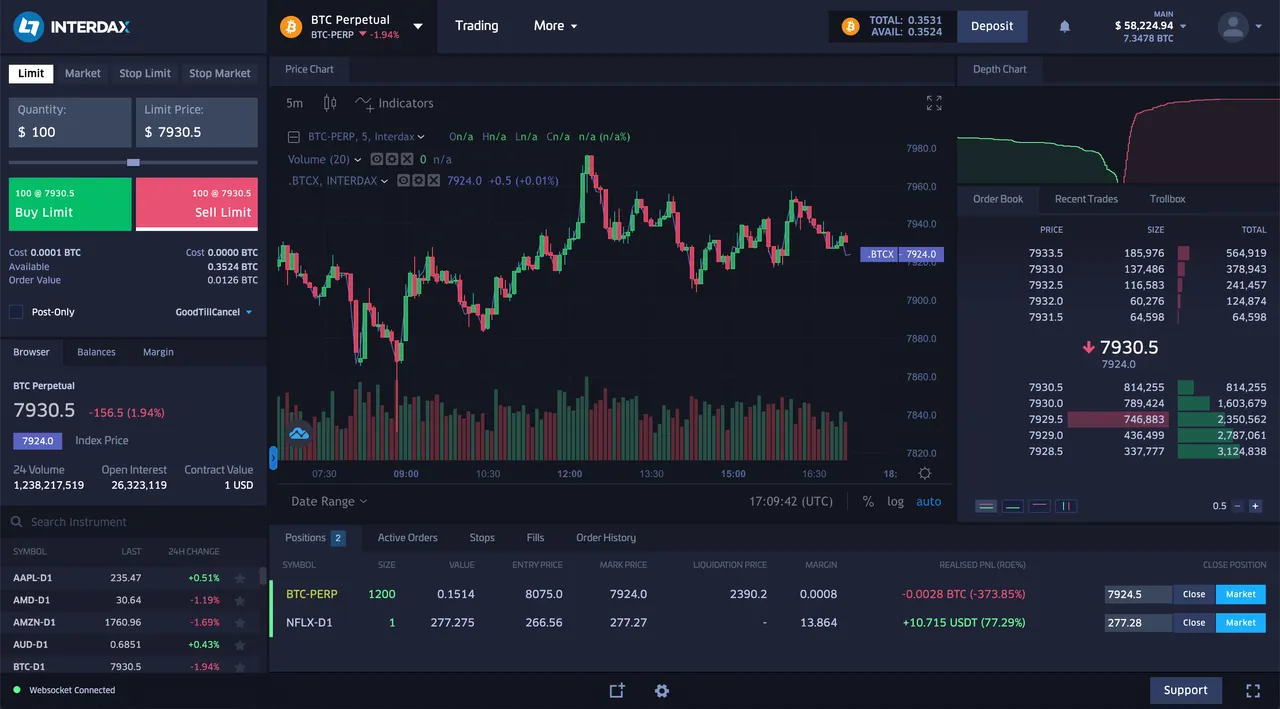Open layout settings gear in bottom bar
The image size is (1280, 709).
pyautogui.click(x=661, y=690)
